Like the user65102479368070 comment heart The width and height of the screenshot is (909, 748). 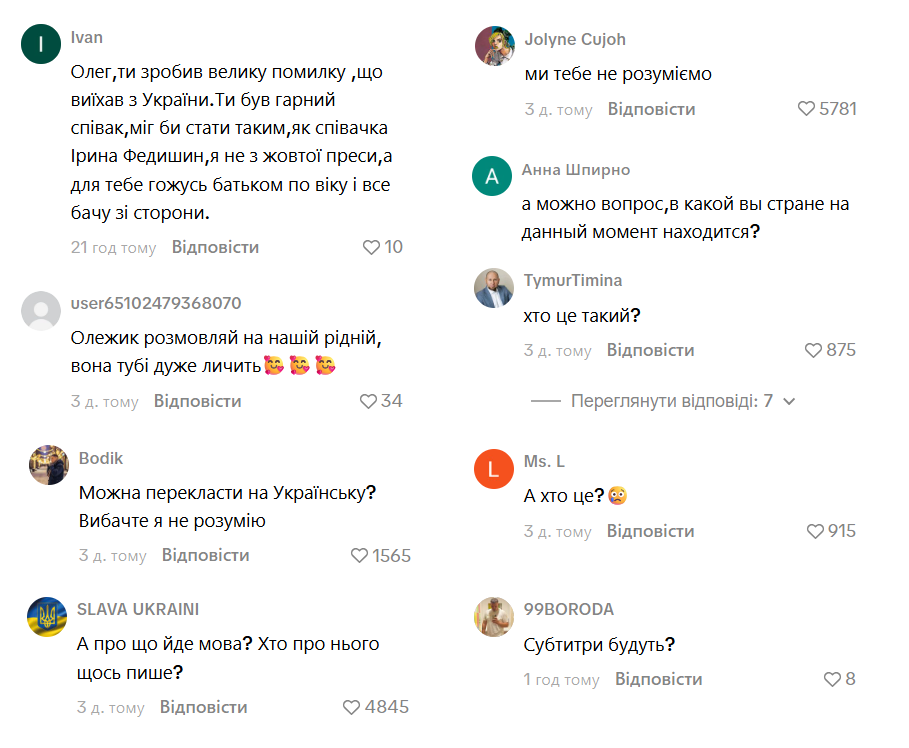pos(369,401)
